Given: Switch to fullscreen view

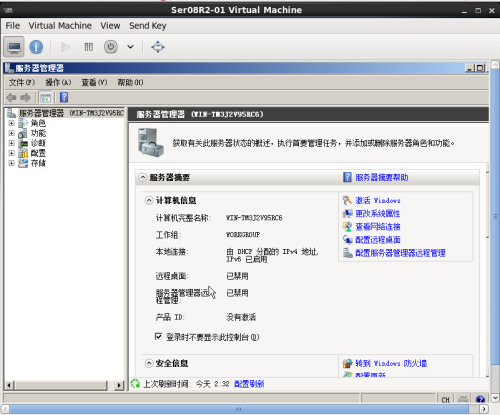Looking at the screenshot, I should (x=158, y=47).
